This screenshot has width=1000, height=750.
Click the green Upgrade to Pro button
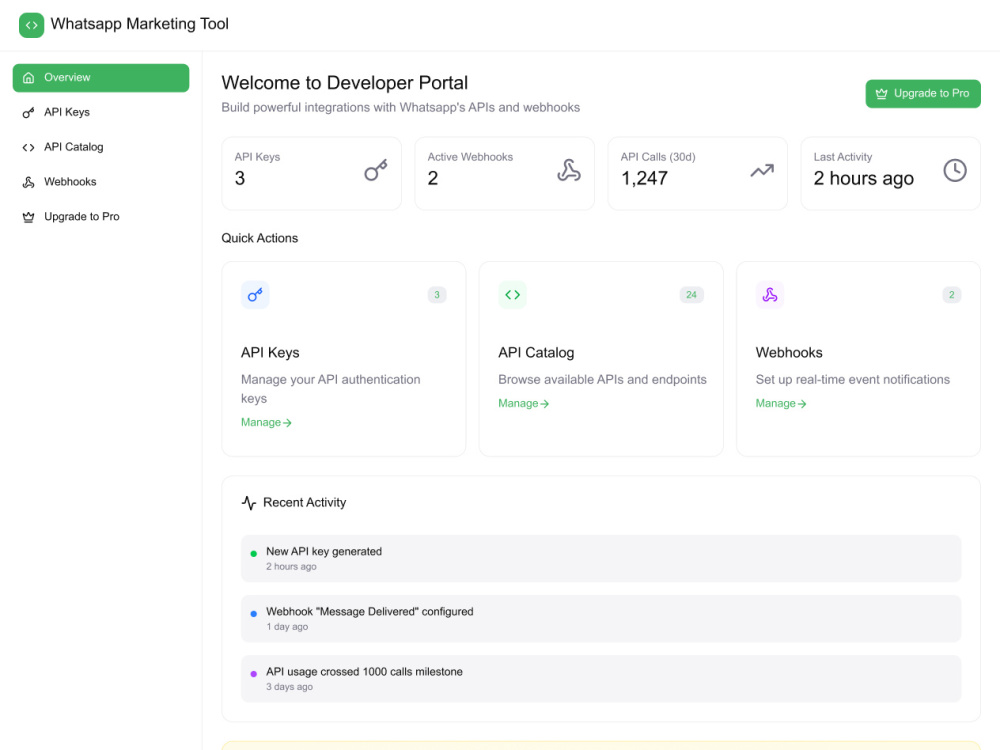pyautogui.click(x=923, y=94)
